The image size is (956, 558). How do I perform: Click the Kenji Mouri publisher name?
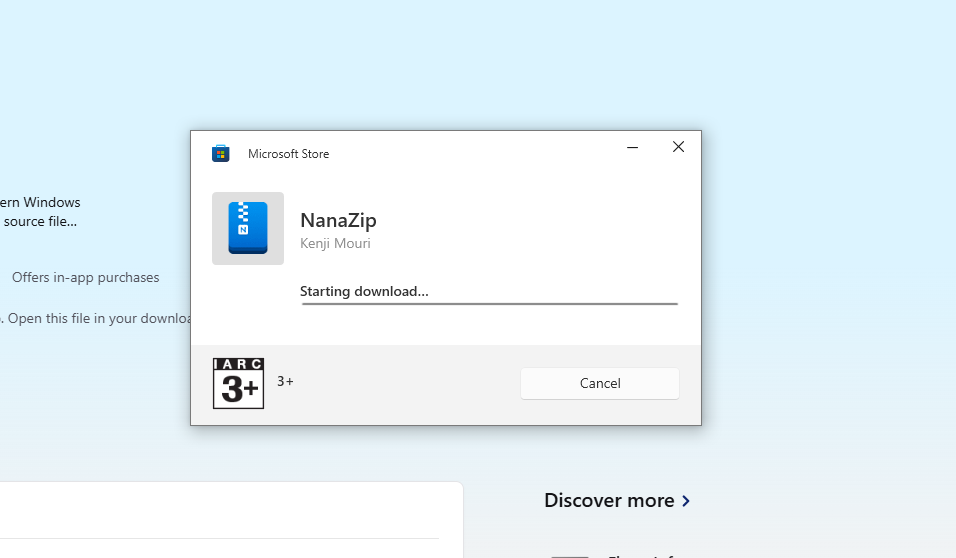click(335, 243)
